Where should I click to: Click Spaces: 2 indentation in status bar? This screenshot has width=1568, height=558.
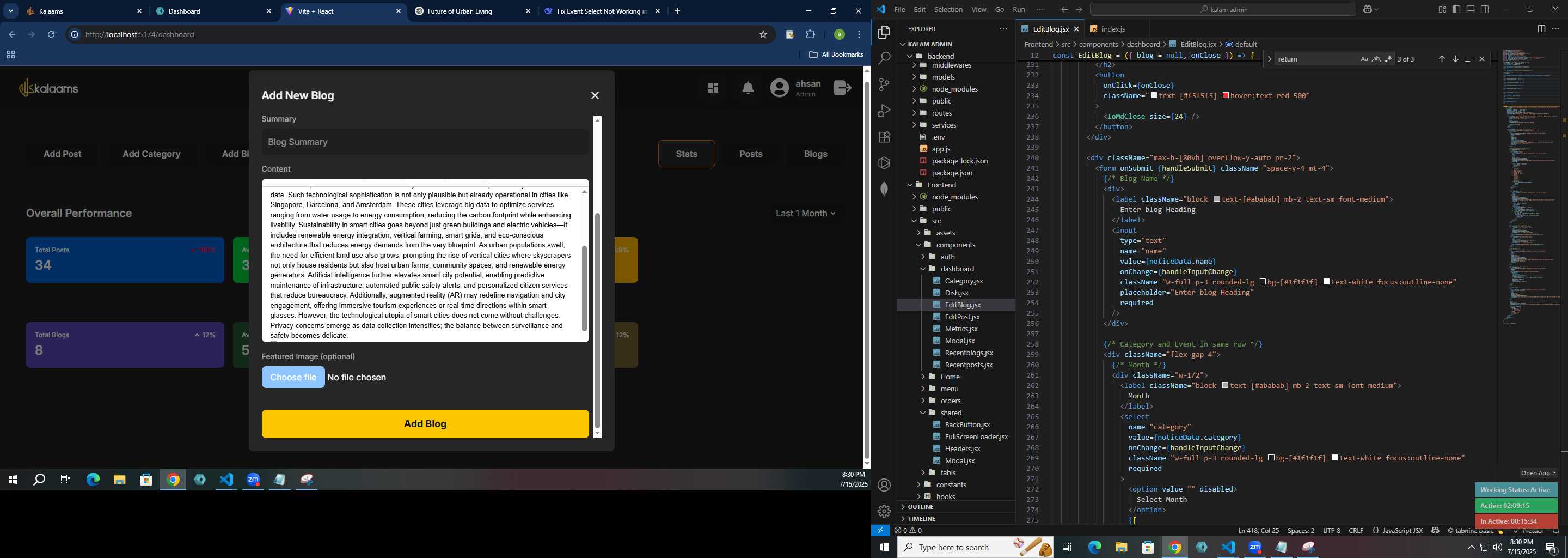pyautogui.click(x=1300, y=531)
